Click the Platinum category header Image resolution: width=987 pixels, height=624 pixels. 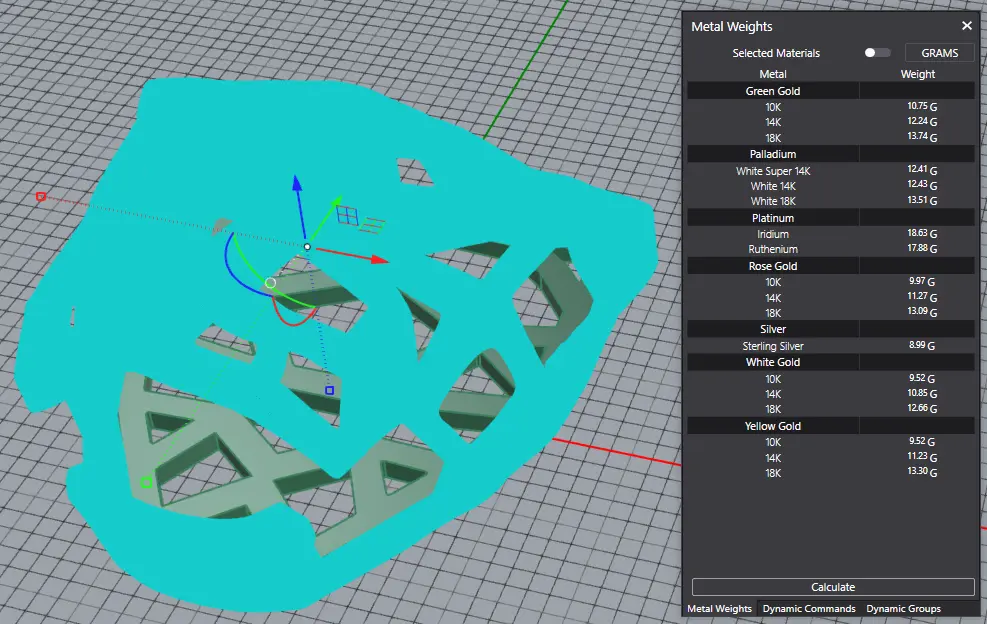[773, 218]
